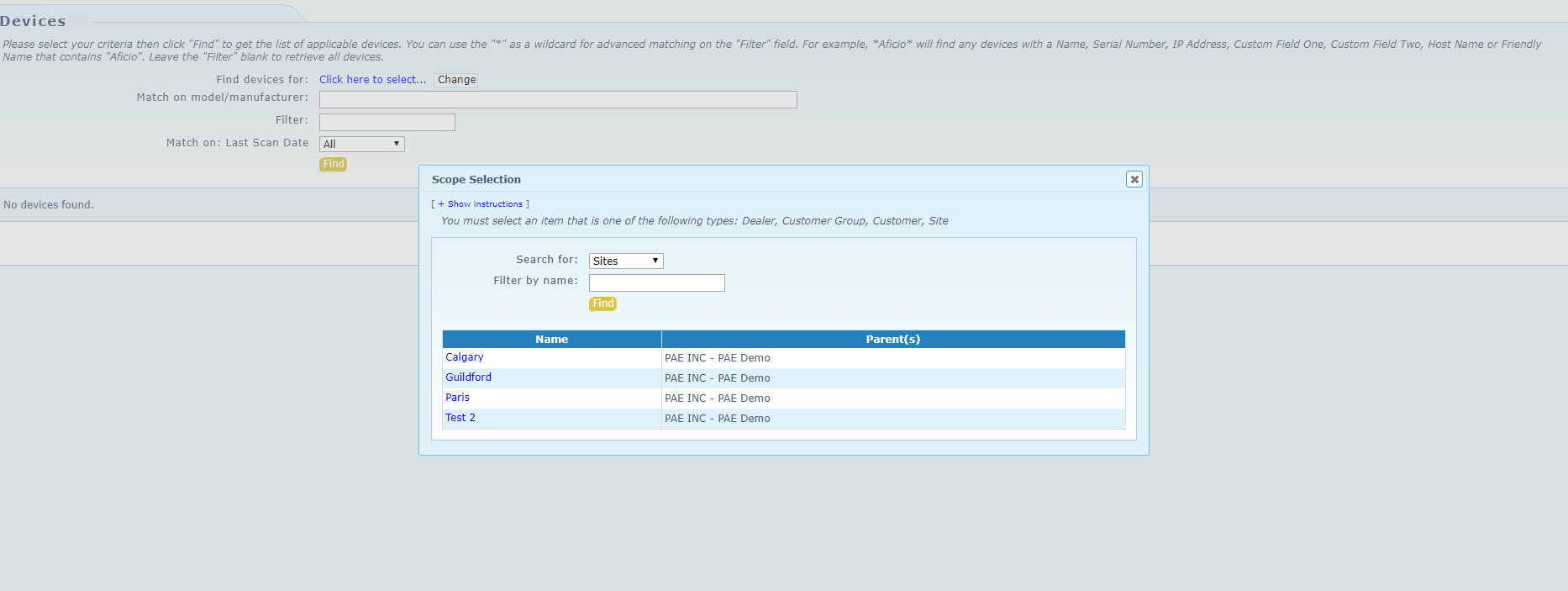Click the Find devices button
This screenshot has height=591, width=1568.
pos(334,164)
